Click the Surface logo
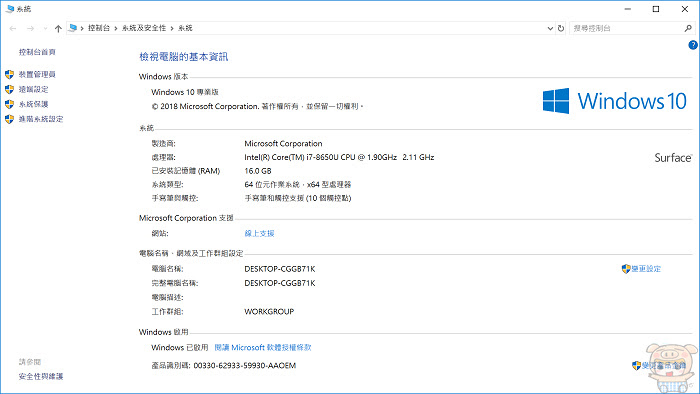The width and height of the screenshot is (700, 394). click(673, 158)
